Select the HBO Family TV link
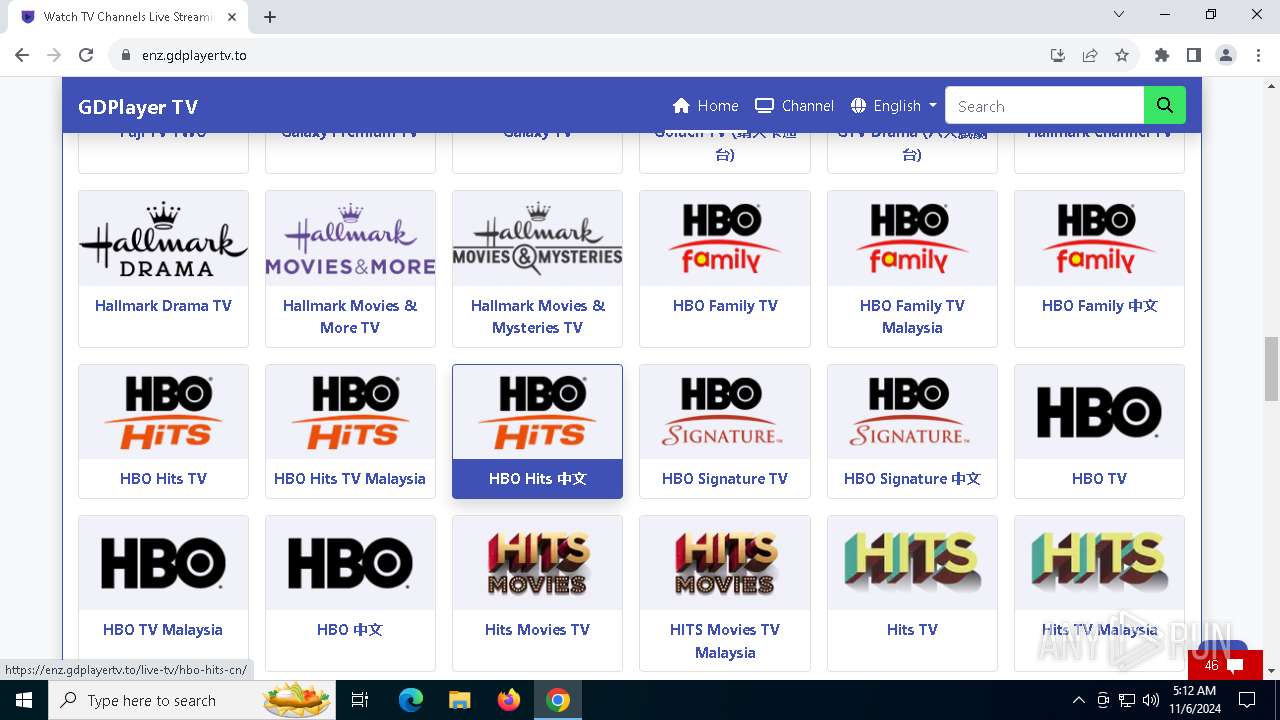Viewport: 1280px width, 720px height. pos(725,306)
